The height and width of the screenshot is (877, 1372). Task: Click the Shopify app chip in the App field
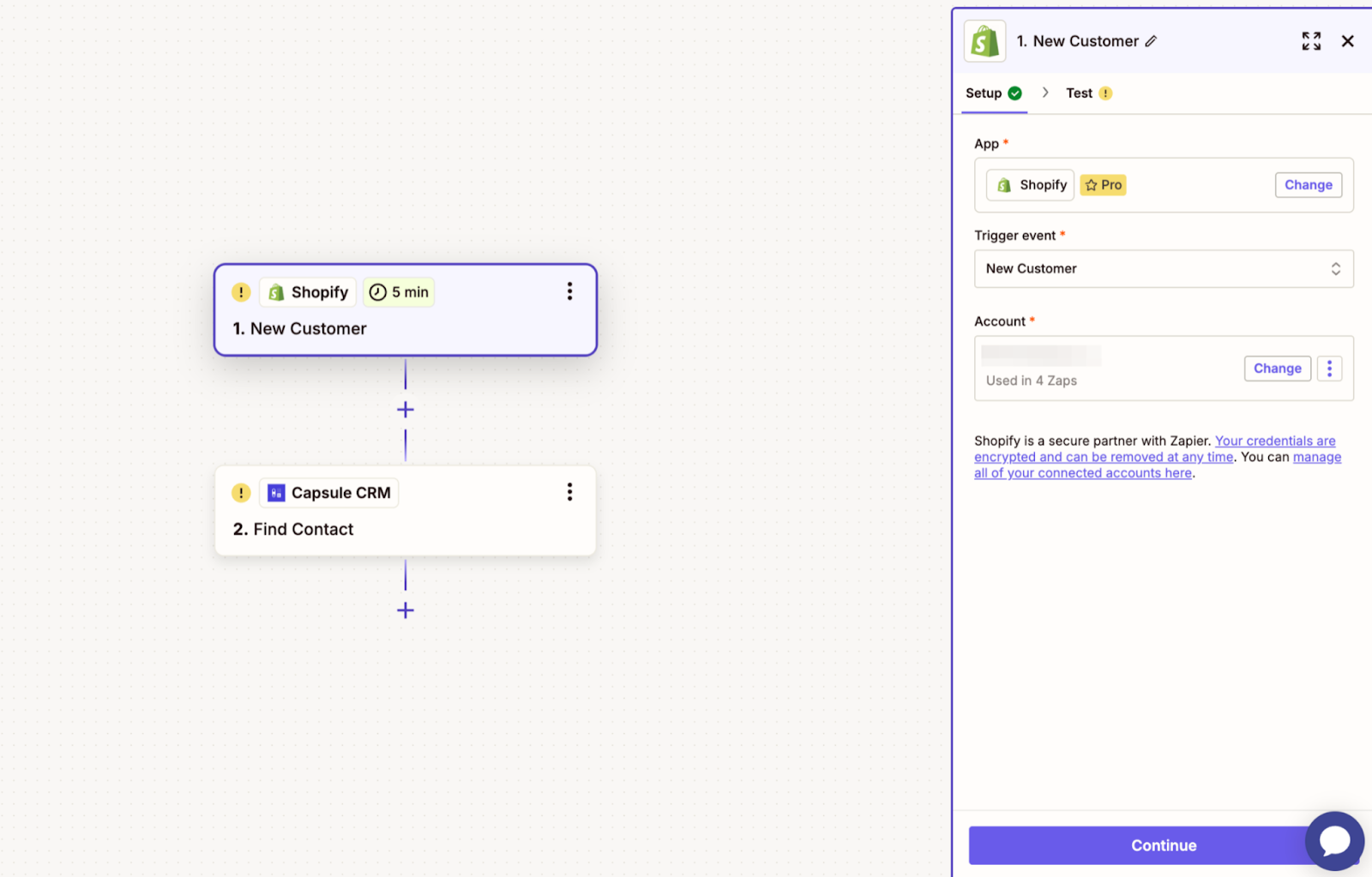click(1030, 185)
